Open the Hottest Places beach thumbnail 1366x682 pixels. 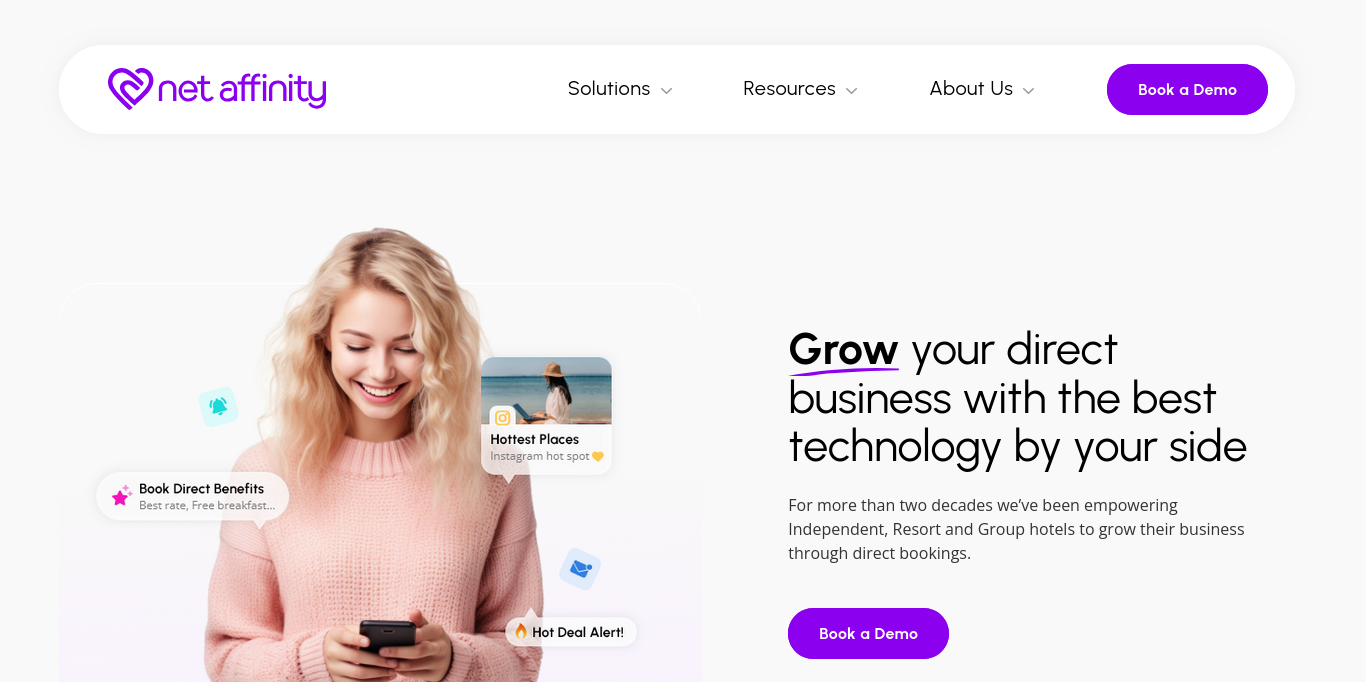546,391
